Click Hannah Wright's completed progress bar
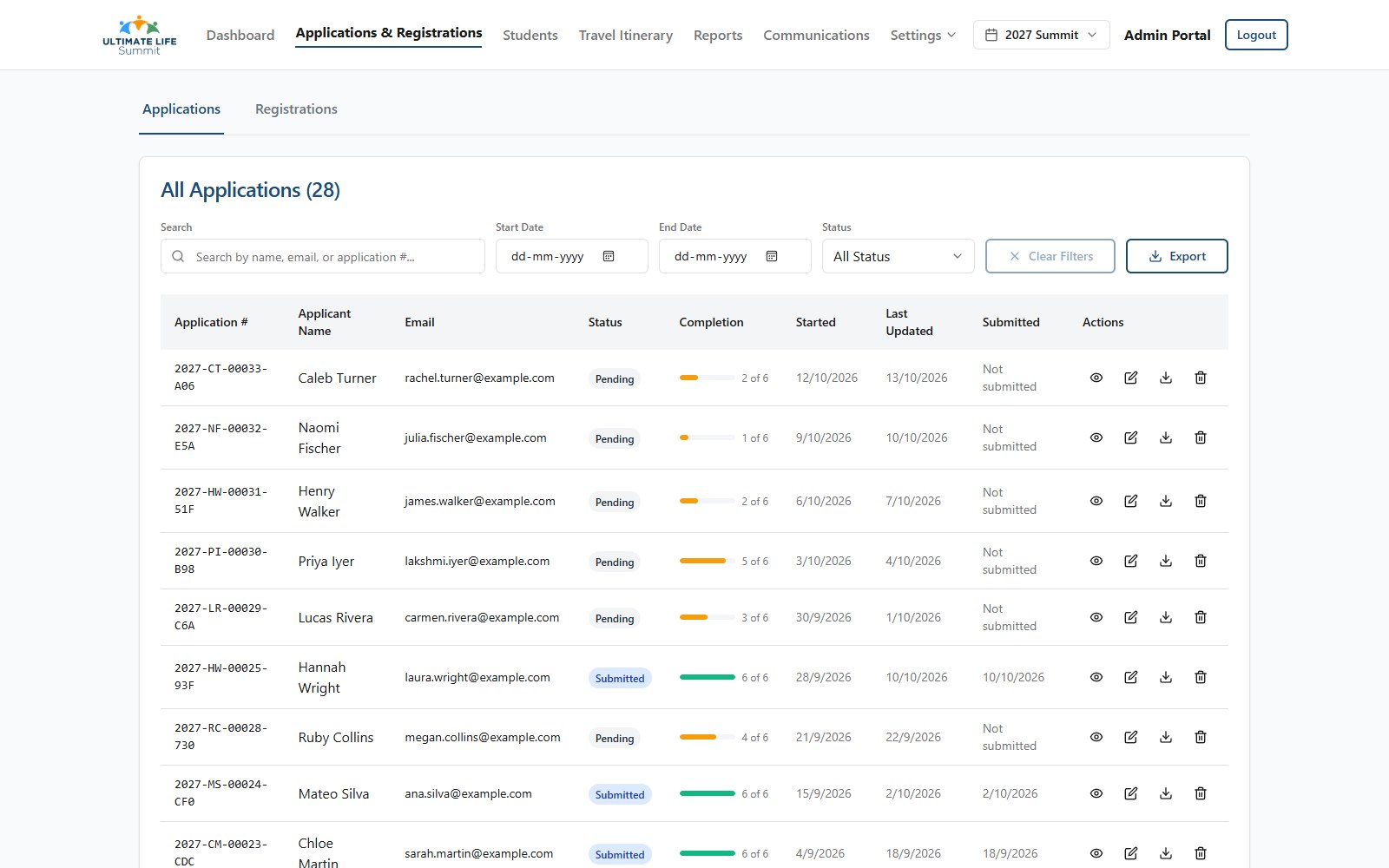 click(707, 677)
